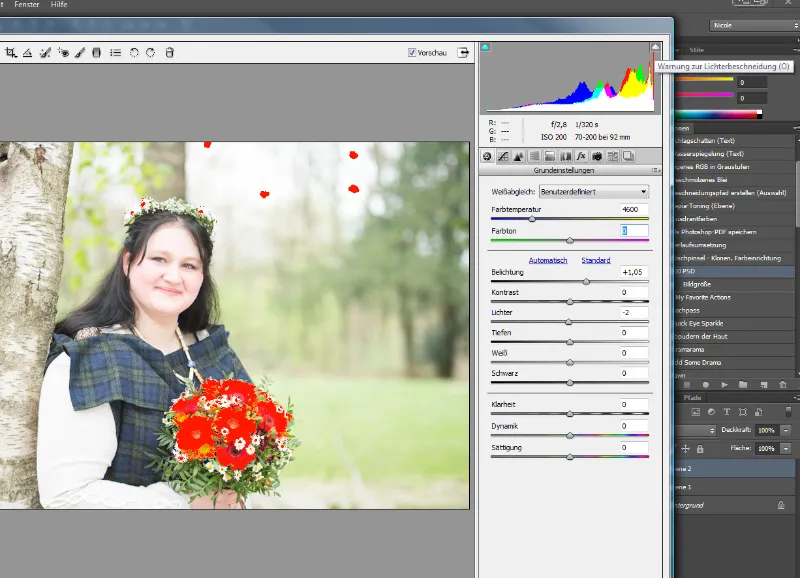Open the Camera Calibration panel tab
Viewport: 800px width, 578px height.
(x=596, y=156)
